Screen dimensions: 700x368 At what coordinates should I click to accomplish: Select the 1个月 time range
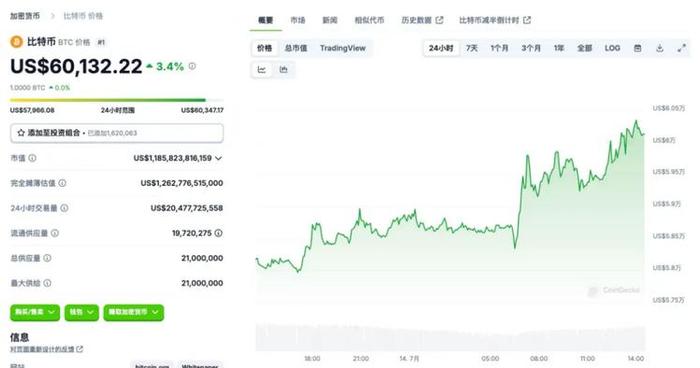499,48
